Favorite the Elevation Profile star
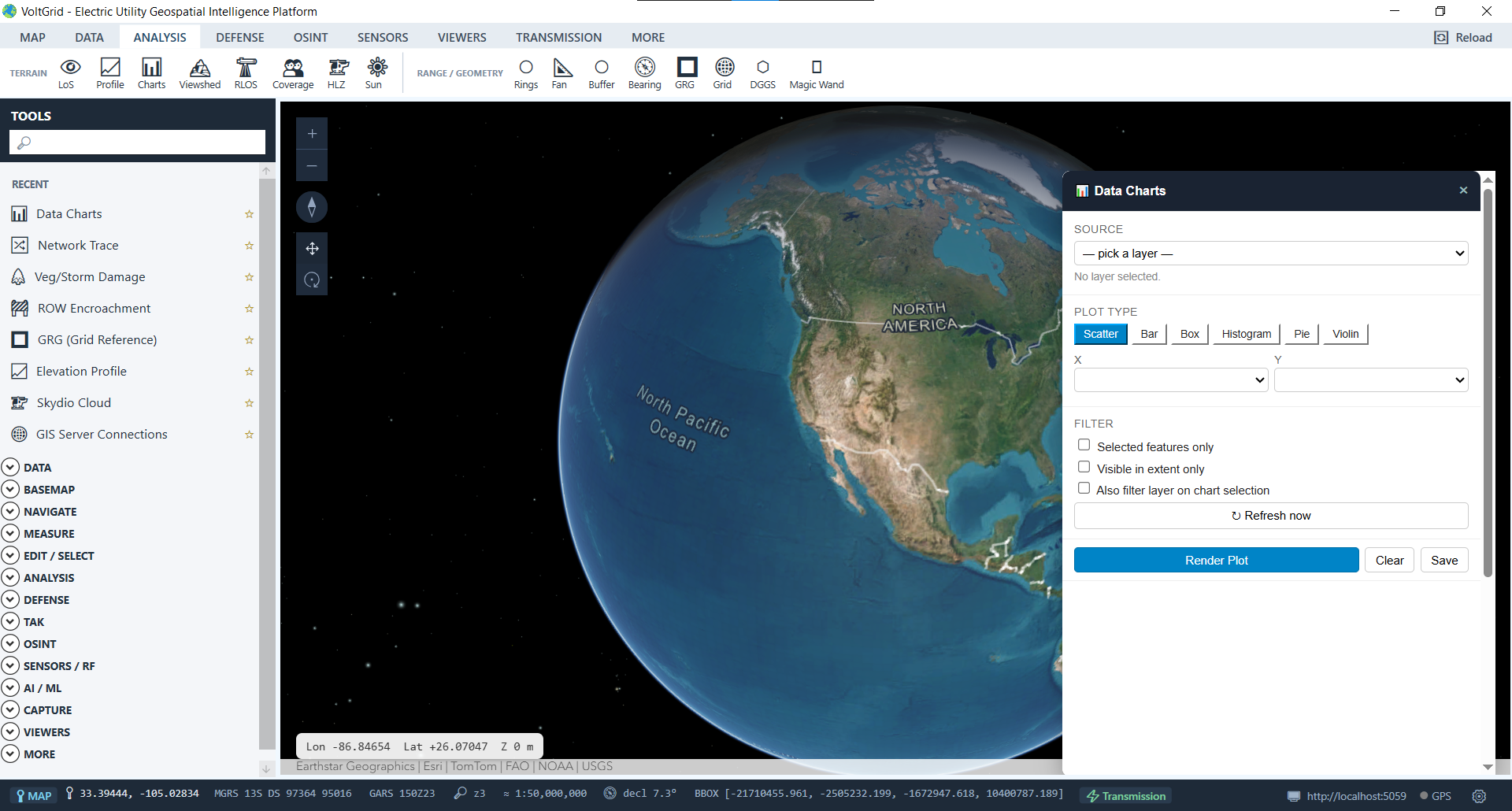The height and width of the screenshot is (811, 1512). (x=249, y=372)
